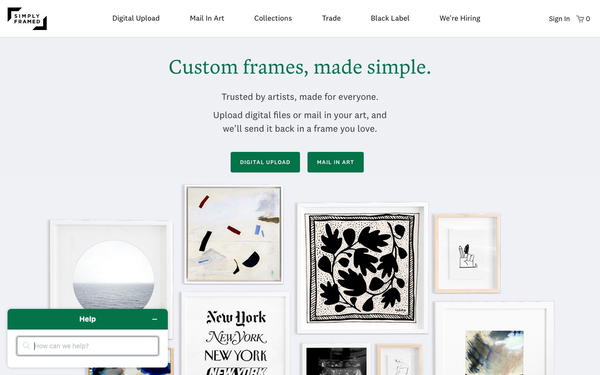The width and height of the screenshot is (600, 375).
Task: Open the Trade page
Action: coord(331,18)
